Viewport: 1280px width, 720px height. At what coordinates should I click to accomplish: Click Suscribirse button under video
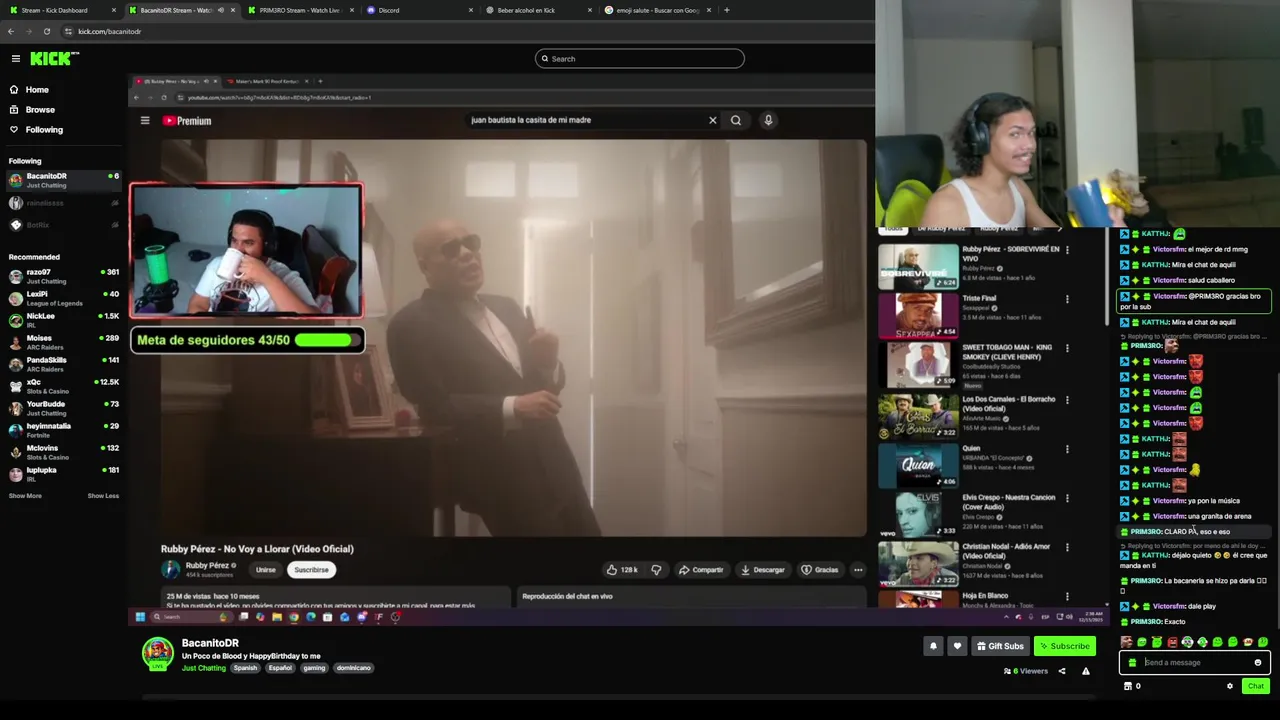click(311, 570)
